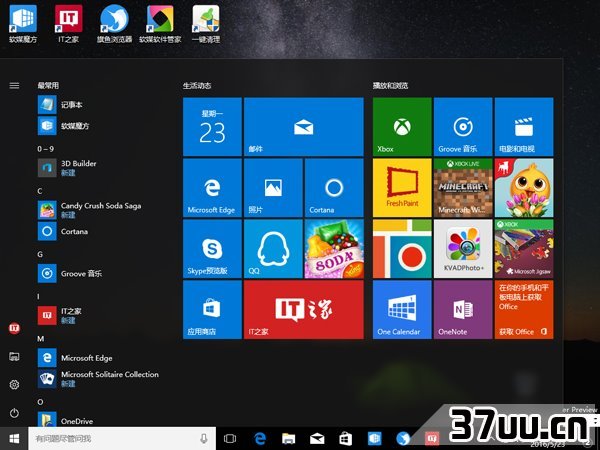This screenshot has height=450, width=600.
Task: Open the Store (应用商店) tile
Action: pyautogui.click(x=212, y=309)
